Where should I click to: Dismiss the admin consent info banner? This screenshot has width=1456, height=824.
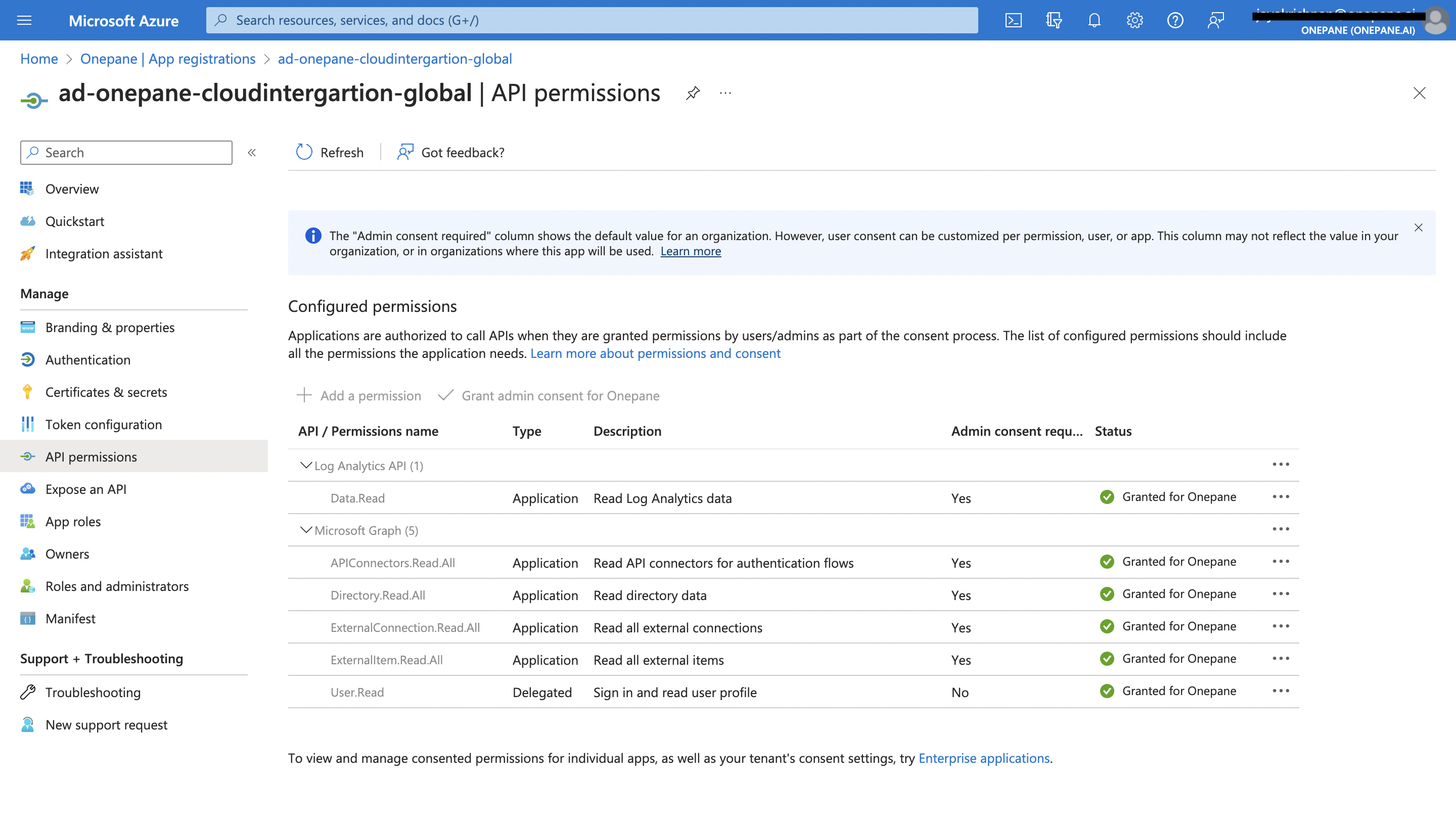(x=1418, y=227)
